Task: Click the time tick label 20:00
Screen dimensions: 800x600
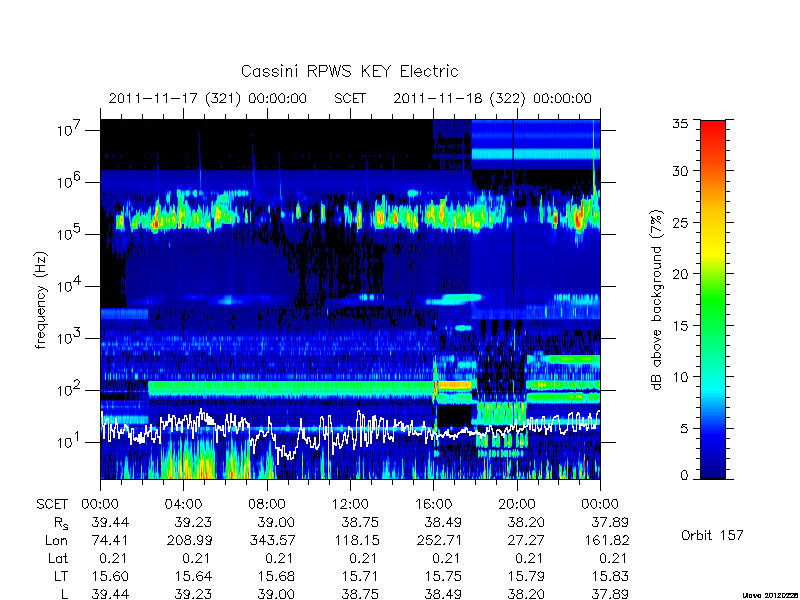Action: pos(516,505)
